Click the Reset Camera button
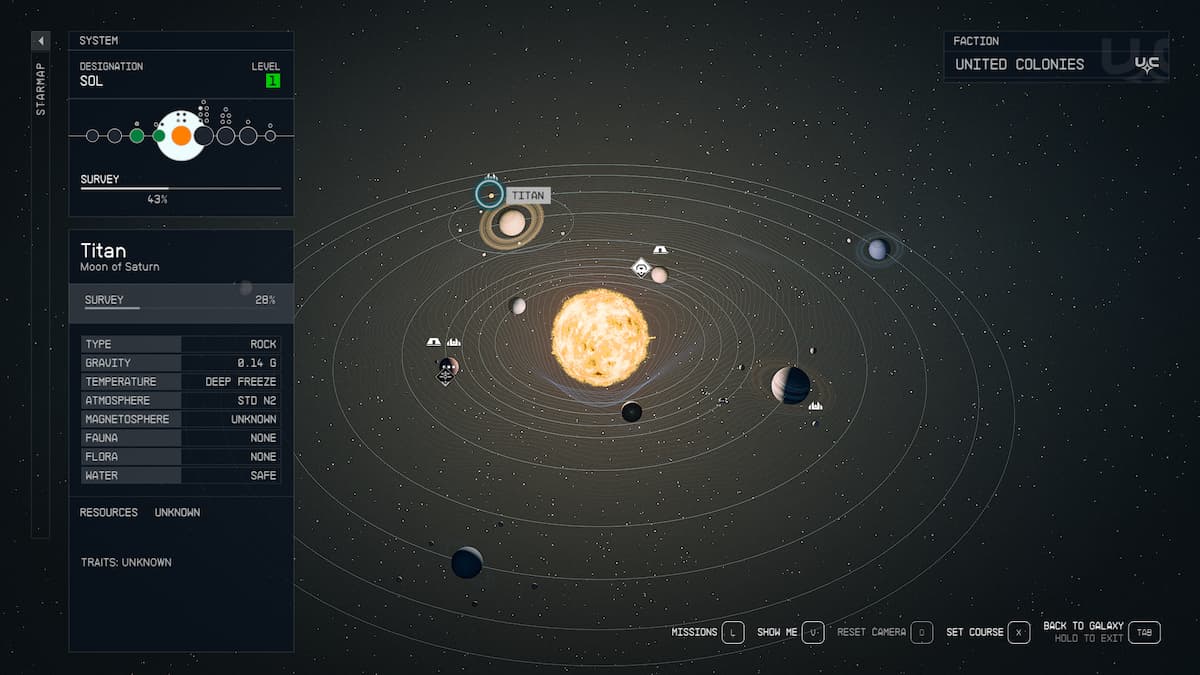 coord(922,632)
